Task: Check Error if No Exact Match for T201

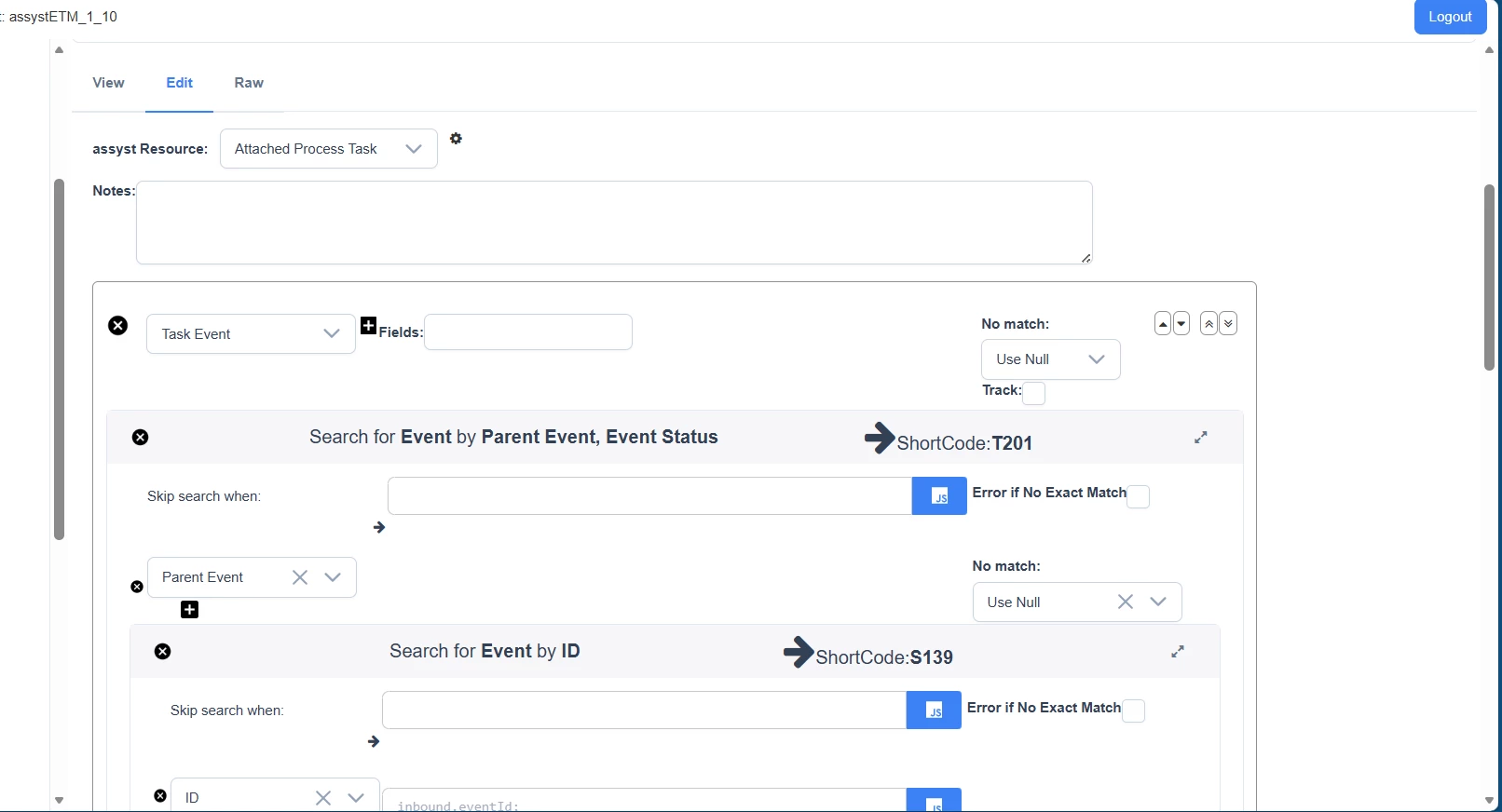Action: click(x=1138, y=496)
